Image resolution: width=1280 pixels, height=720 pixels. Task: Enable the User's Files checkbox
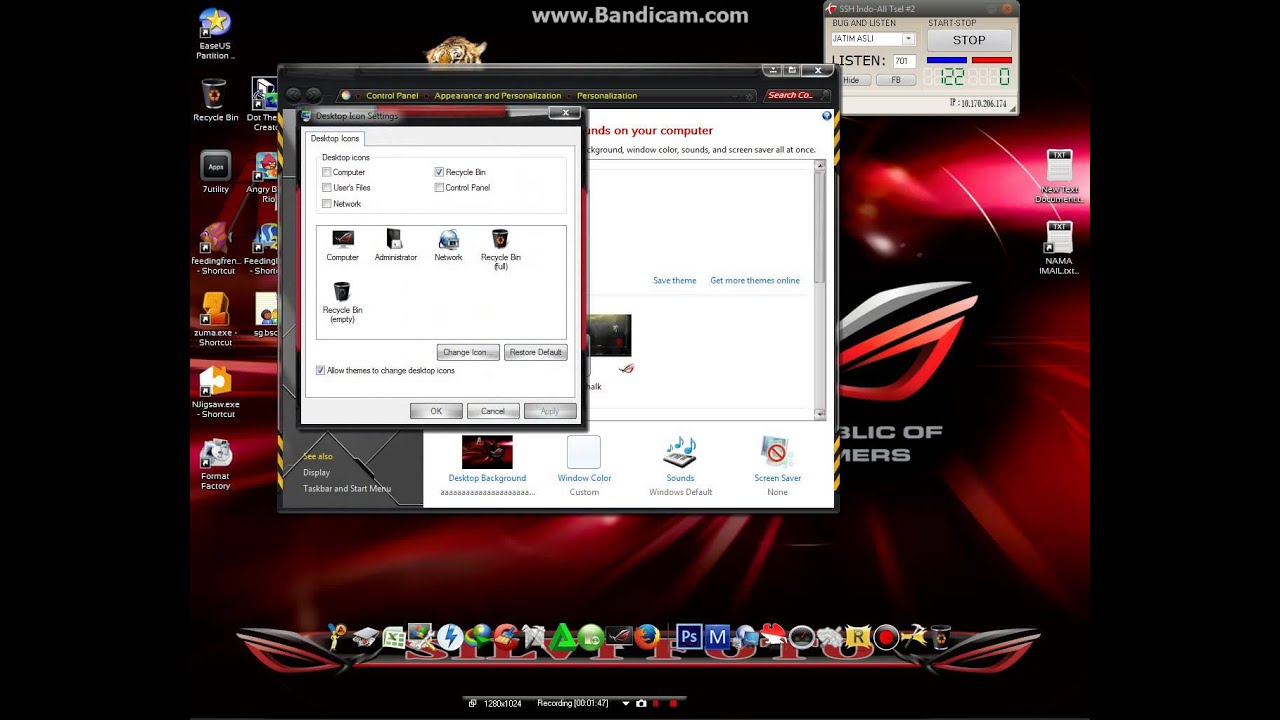[x=327, y=188]
